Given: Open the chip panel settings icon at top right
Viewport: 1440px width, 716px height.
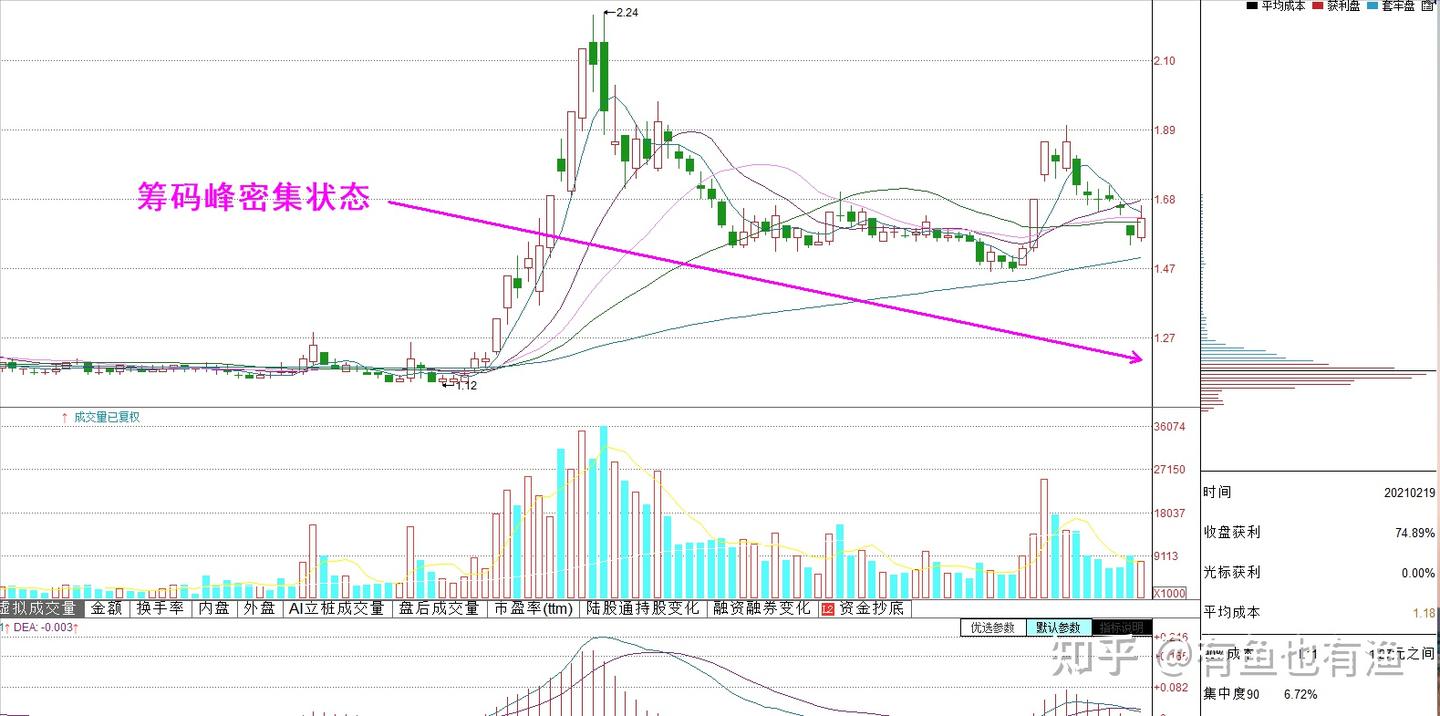Looking at the screenshot, I should pos(1427,6).
